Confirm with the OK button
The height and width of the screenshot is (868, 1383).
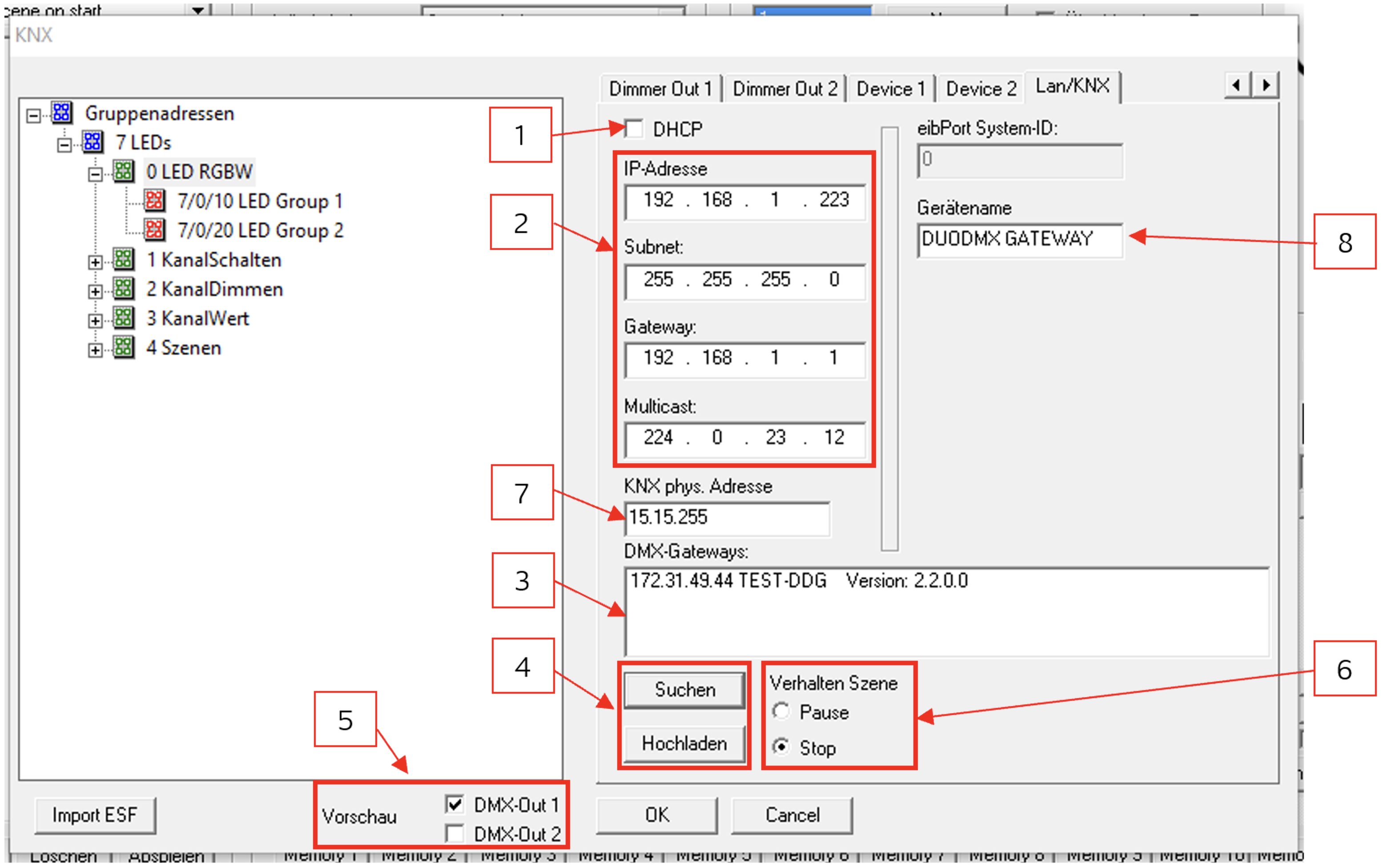(657, 815)
